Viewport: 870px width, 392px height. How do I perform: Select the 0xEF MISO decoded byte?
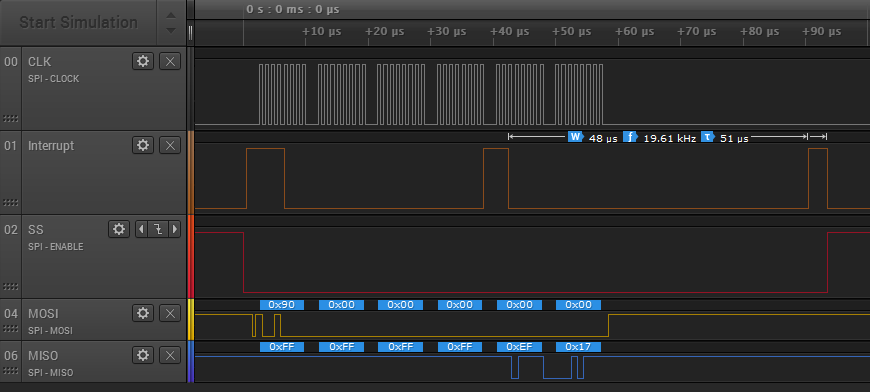(x=519, y=347)
